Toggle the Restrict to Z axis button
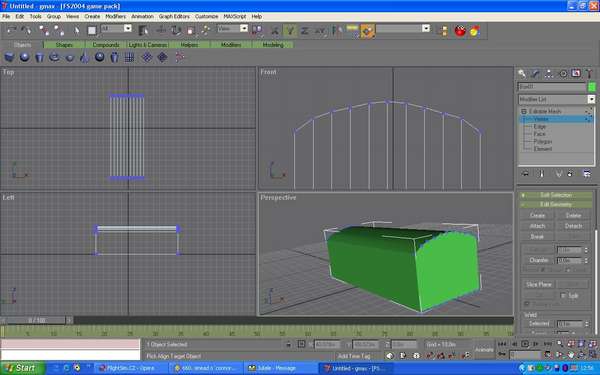This screenshot has width=600, height=375. pyautogui.click(x=305, y=30)
